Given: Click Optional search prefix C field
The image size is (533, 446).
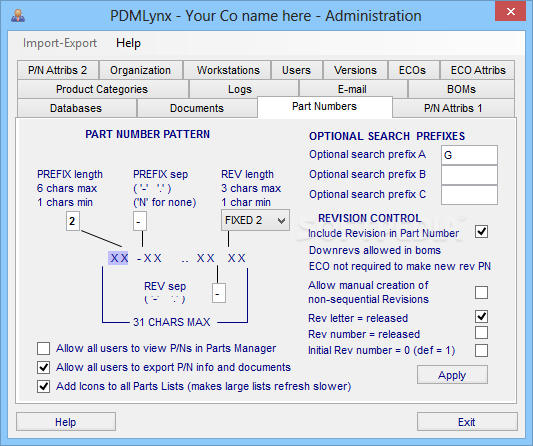Looking at the screenshot, I should pyautogui.click(x=469, y=195).
